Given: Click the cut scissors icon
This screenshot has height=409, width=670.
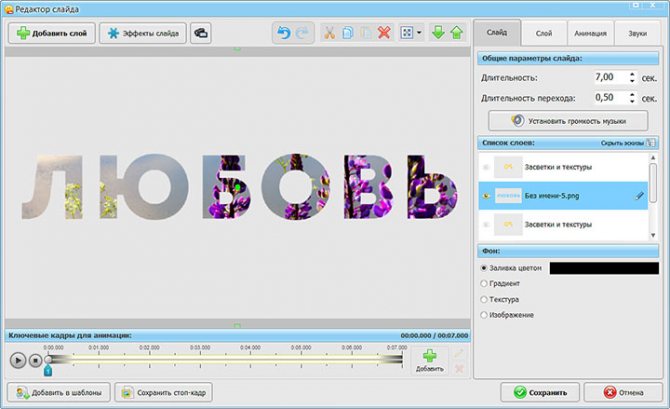Looking at the screenshot, I should [x=329, y=33].
